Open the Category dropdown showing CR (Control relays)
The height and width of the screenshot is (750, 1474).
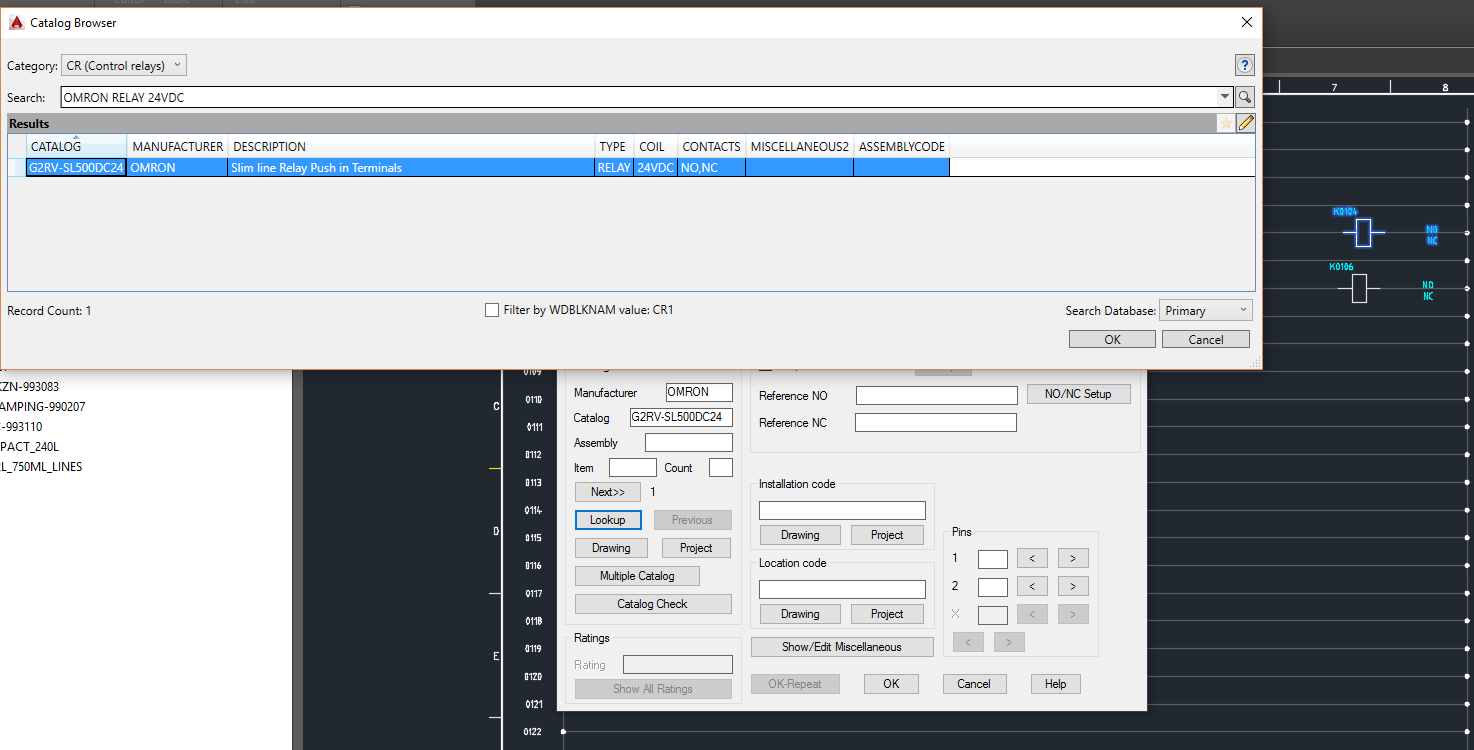click(124, 66)
